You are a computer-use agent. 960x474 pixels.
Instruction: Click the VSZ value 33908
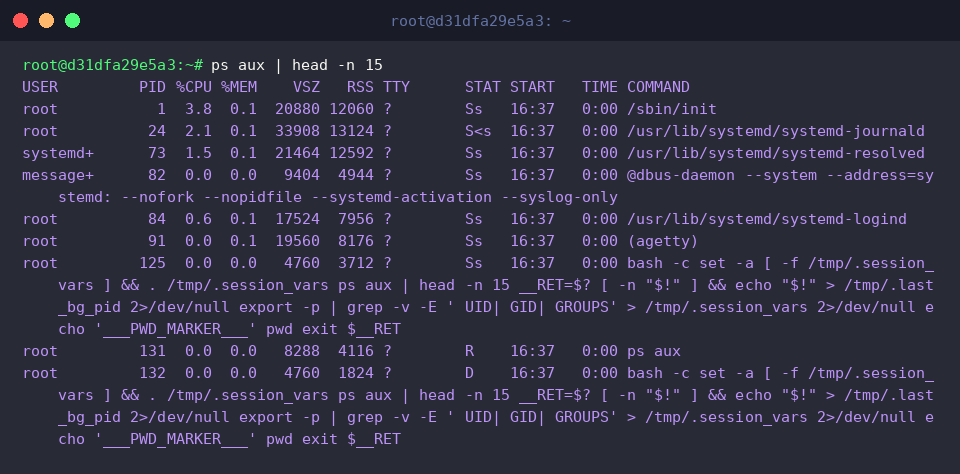click(297, 131)
